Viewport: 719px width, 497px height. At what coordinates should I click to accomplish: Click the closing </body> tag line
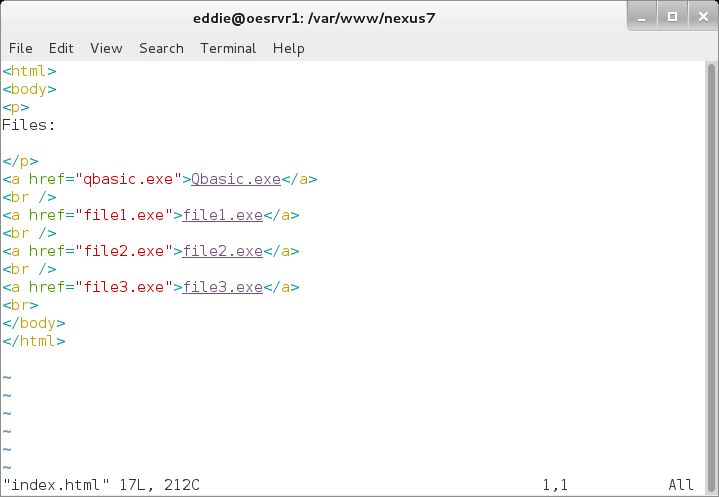(34, 323)
